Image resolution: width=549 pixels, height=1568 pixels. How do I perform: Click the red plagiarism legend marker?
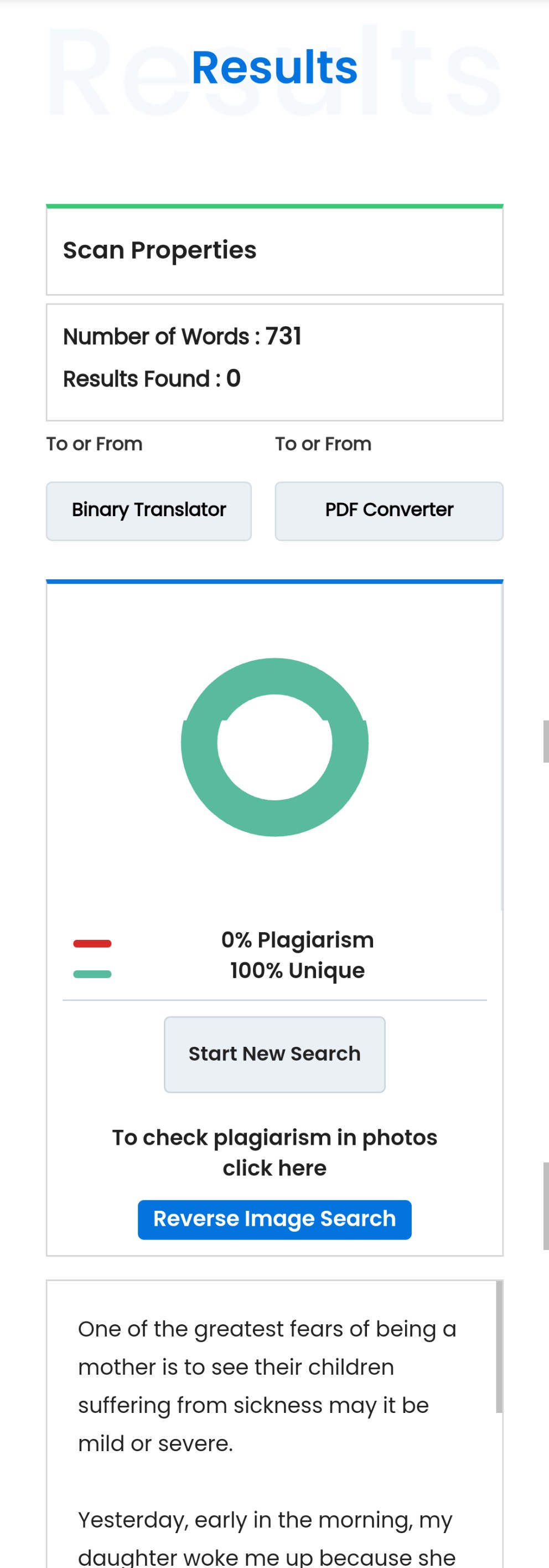[92, 943]
